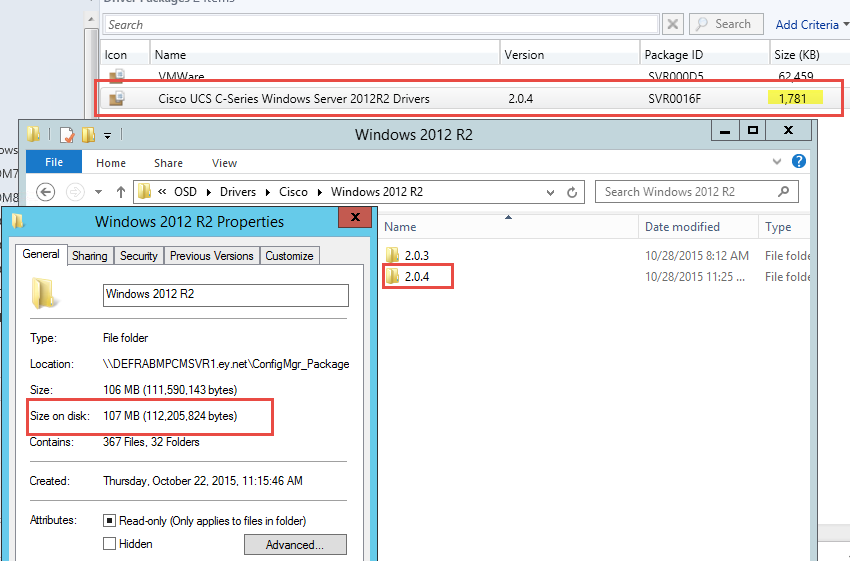
Task: Expand the hidden breadcrumb path chevrons
Action: click(162, 192)
